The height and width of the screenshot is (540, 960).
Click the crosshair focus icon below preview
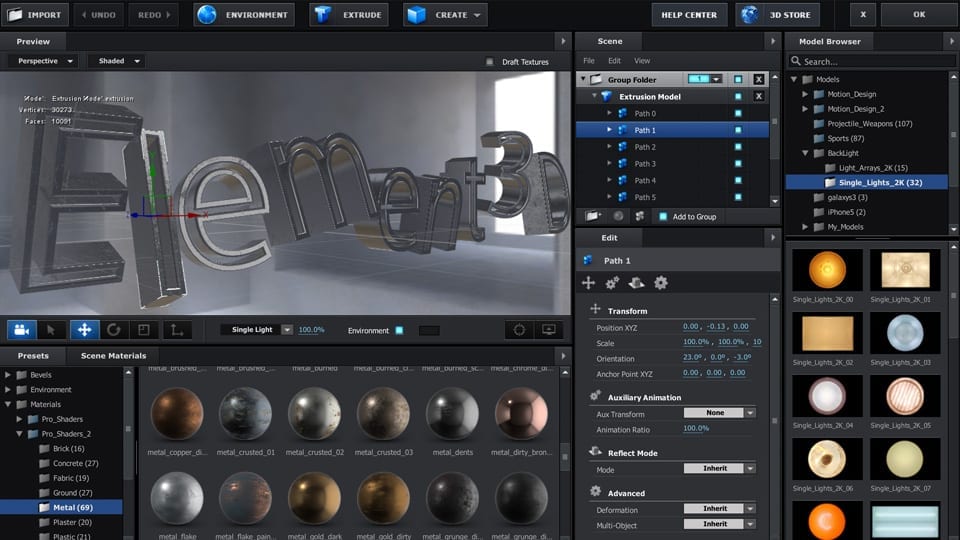pos(519,329)
